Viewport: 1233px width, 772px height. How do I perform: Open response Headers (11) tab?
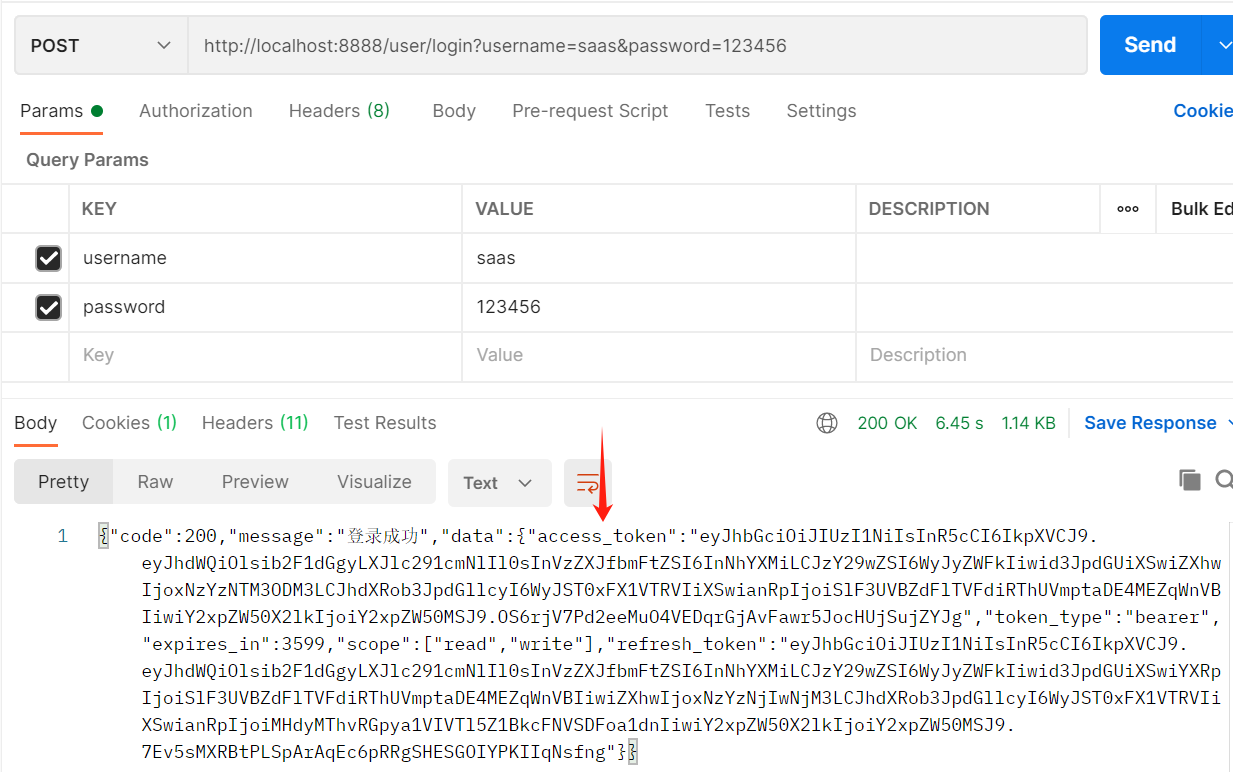(255, 423)
